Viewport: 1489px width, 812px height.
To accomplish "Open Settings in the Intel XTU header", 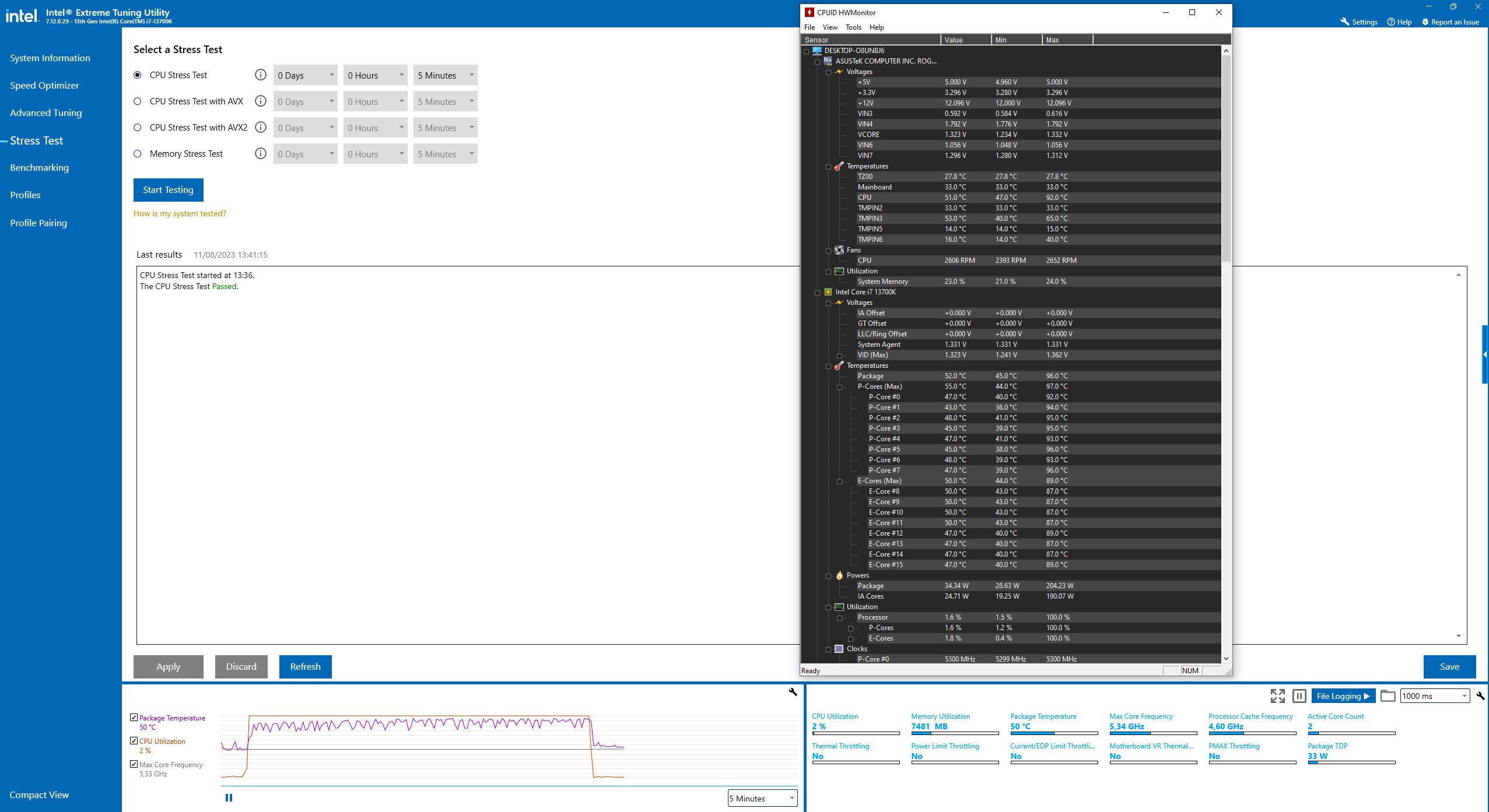I will click(x=1359, y=22).
